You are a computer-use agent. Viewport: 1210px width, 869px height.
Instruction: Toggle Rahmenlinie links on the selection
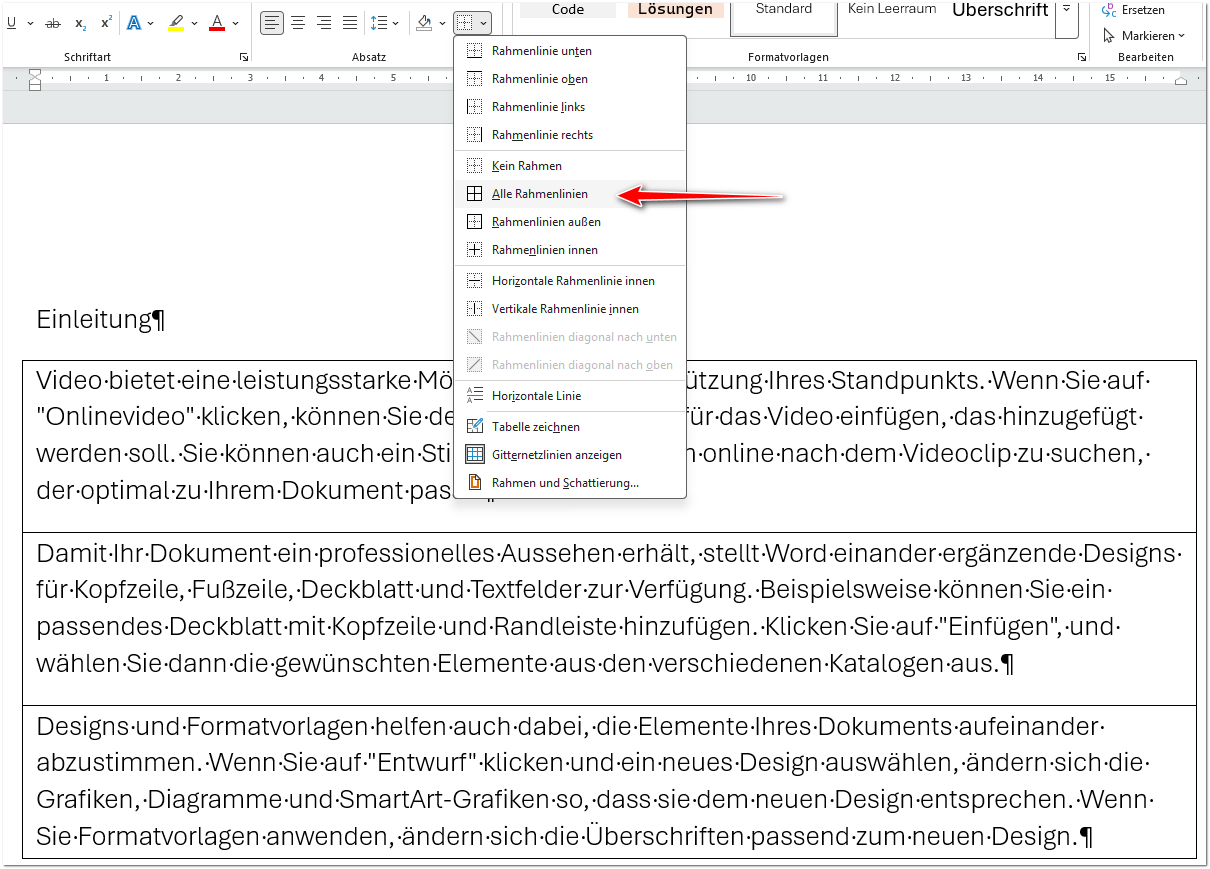538,107
